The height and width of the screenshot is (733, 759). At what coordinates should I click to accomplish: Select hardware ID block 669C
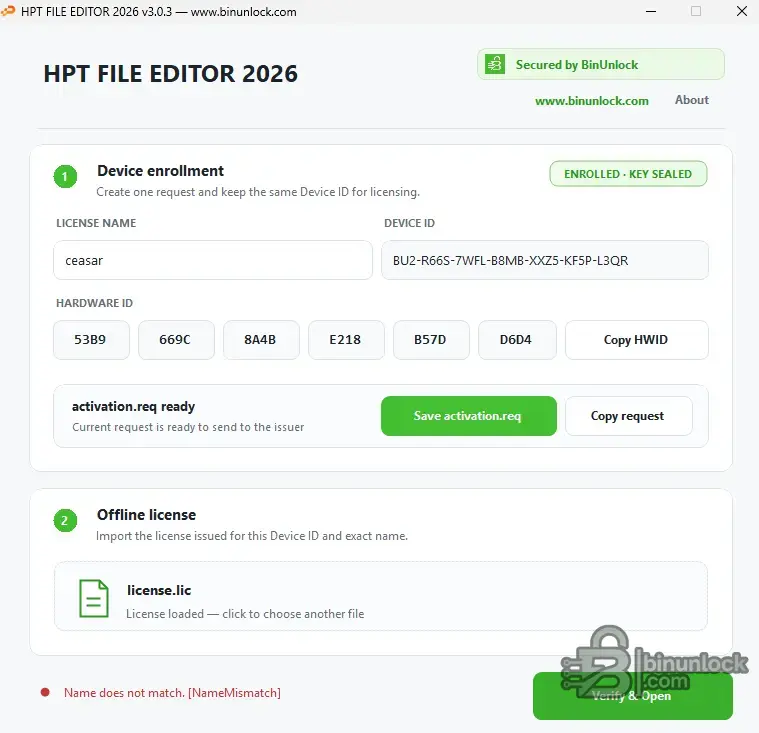176,340
